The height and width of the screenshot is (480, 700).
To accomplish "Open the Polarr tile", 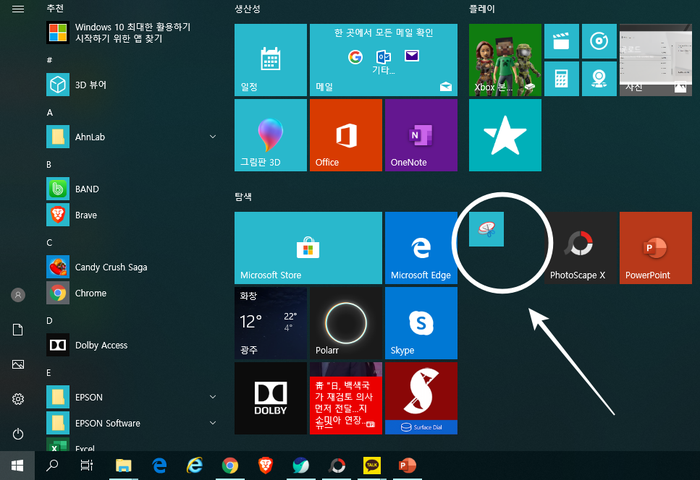I will 346,323.
